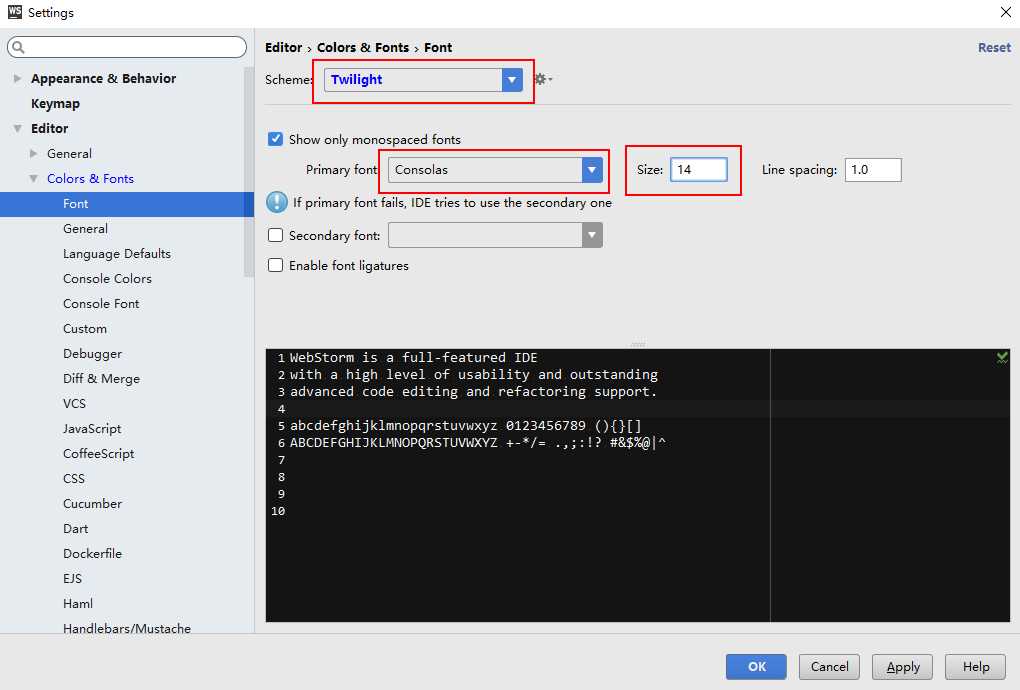Enable font ligatures checkbox

click(x=275, y=265)
